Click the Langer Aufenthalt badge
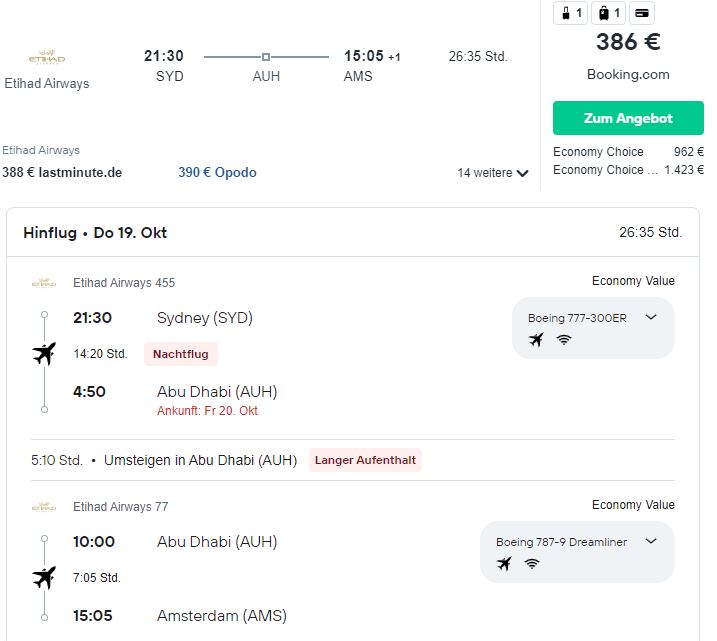 click(x=365, y=460)
